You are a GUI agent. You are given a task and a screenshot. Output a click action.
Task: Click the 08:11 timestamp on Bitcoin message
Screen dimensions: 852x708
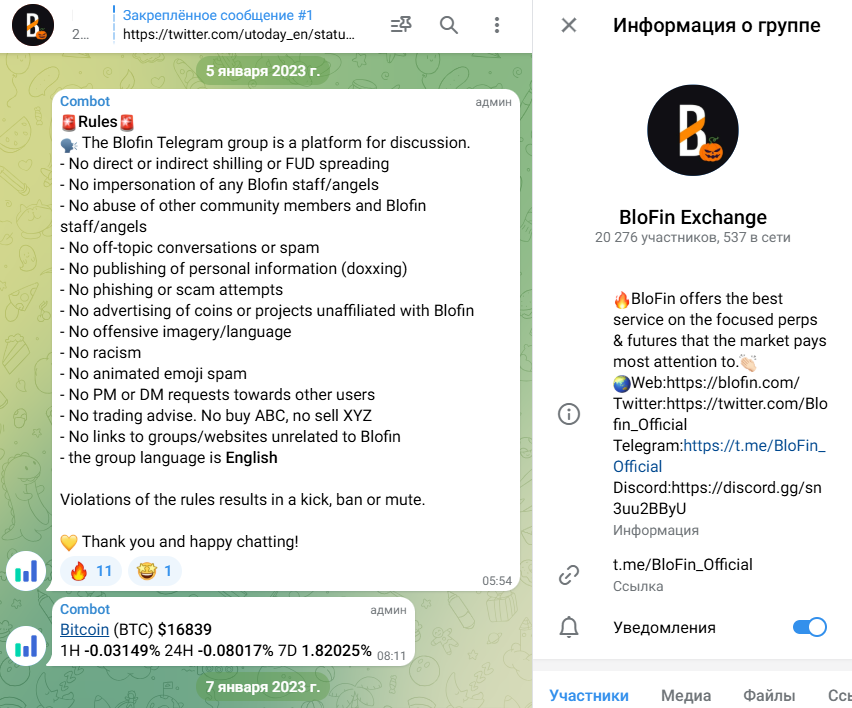pos(391,656)
